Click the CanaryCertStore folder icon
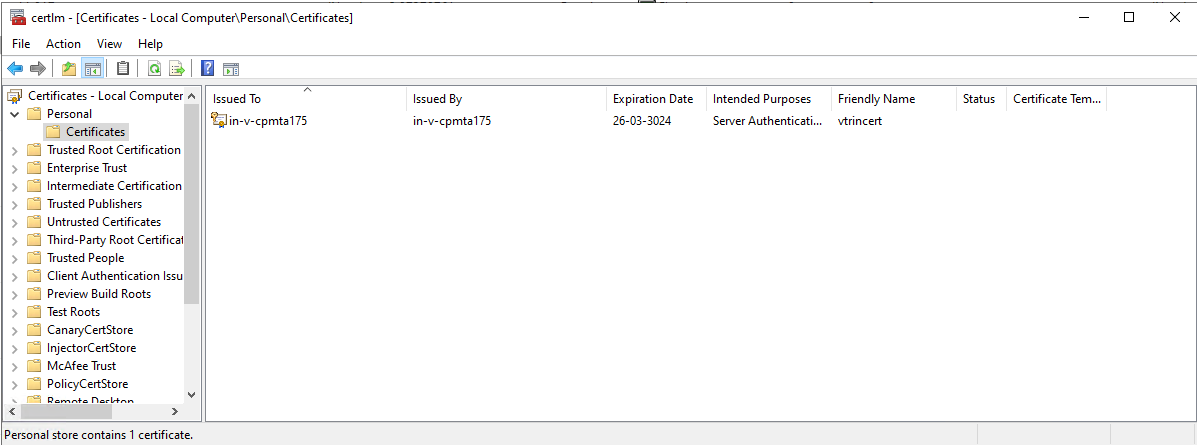 coord(34,330)
